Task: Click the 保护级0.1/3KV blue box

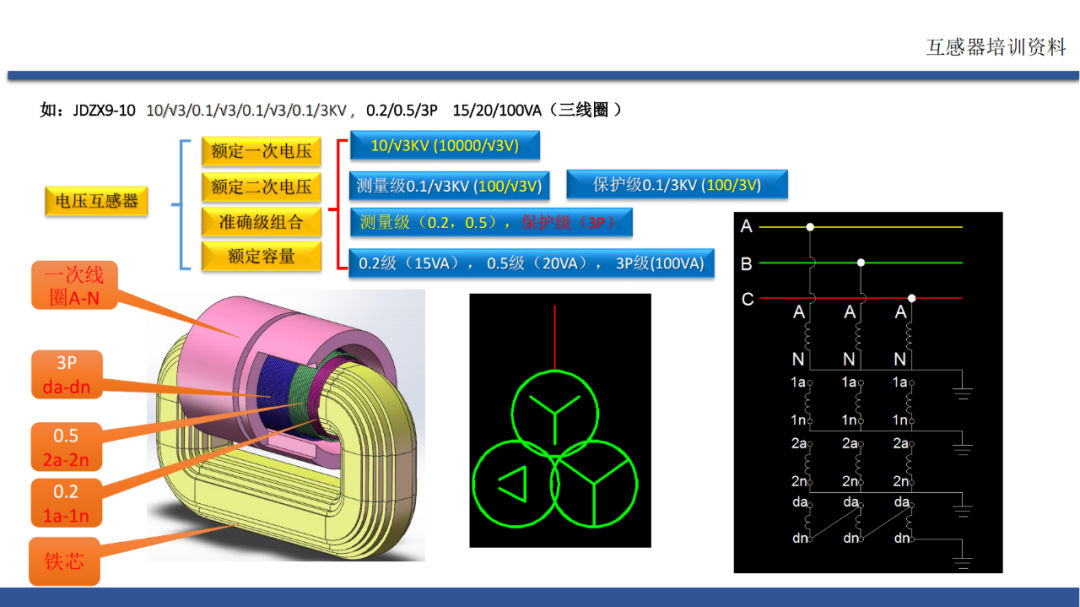Action: (677, 184)
